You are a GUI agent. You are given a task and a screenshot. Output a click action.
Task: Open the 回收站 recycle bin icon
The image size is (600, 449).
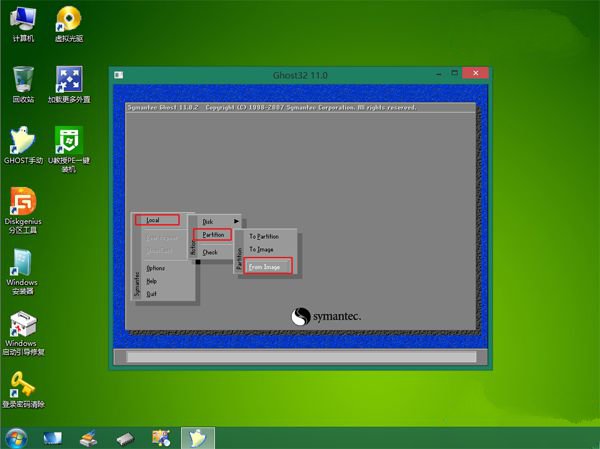pyautogui.click(x=23, y=85)
